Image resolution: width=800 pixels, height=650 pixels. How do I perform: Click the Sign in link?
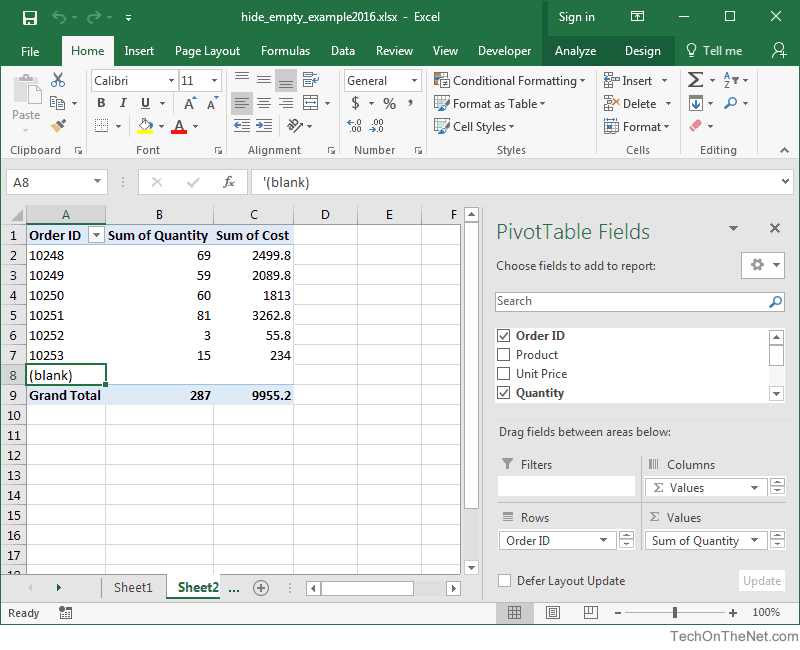coord(576,17)
